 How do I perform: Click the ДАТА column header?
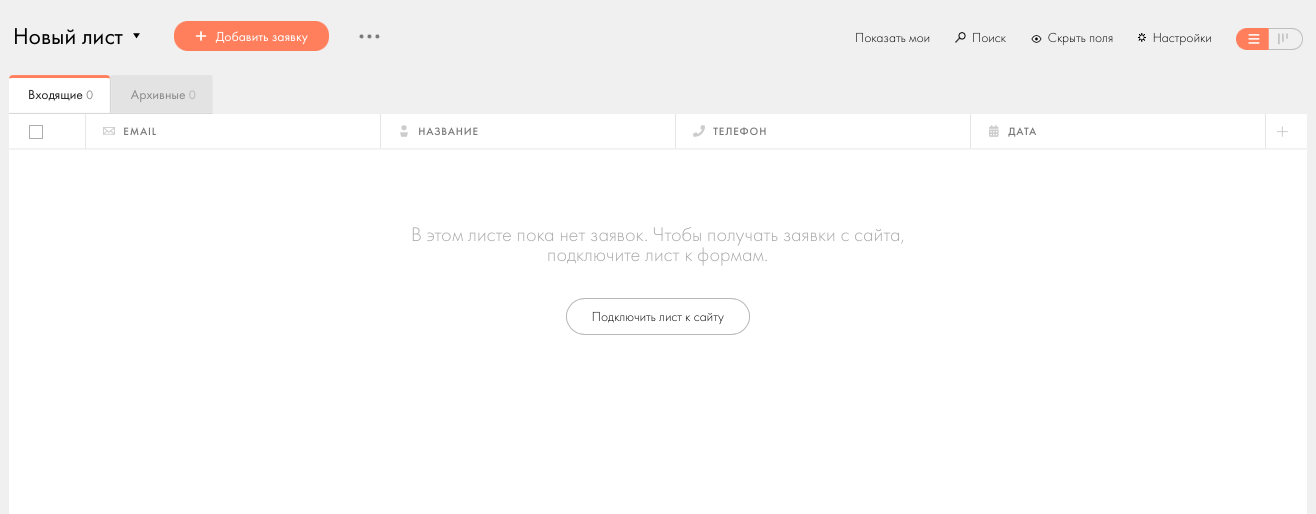coord(1118,132)
